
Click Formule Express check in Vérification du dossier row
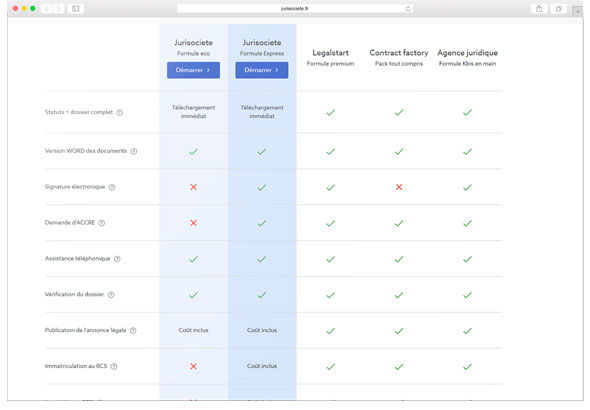tap(262, 295)
